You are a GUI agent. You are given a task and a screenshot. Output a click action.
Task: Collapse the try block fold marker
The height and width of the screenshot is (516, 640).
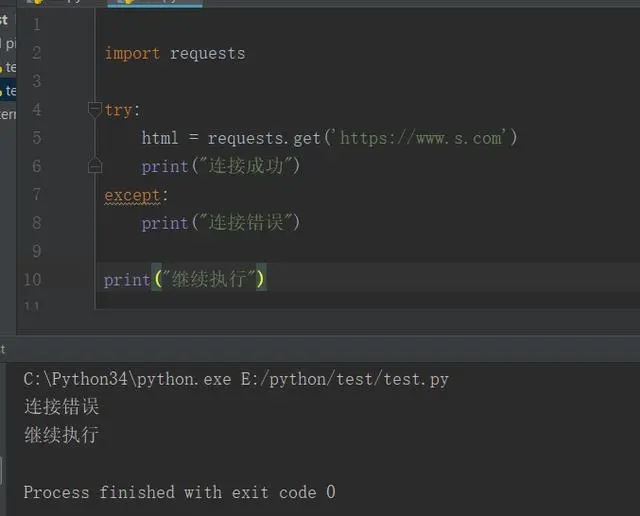pyautogui.click(x=95, y=110)
